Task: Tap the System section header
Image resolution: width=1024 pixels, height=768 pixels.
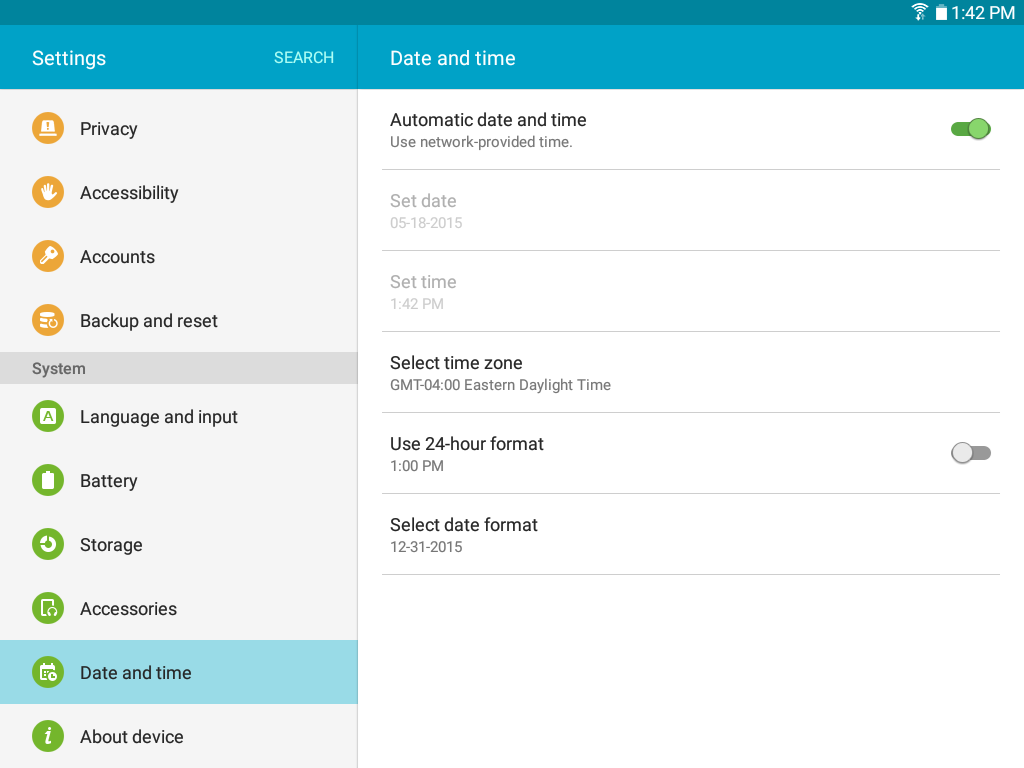Action: point(179,368)
